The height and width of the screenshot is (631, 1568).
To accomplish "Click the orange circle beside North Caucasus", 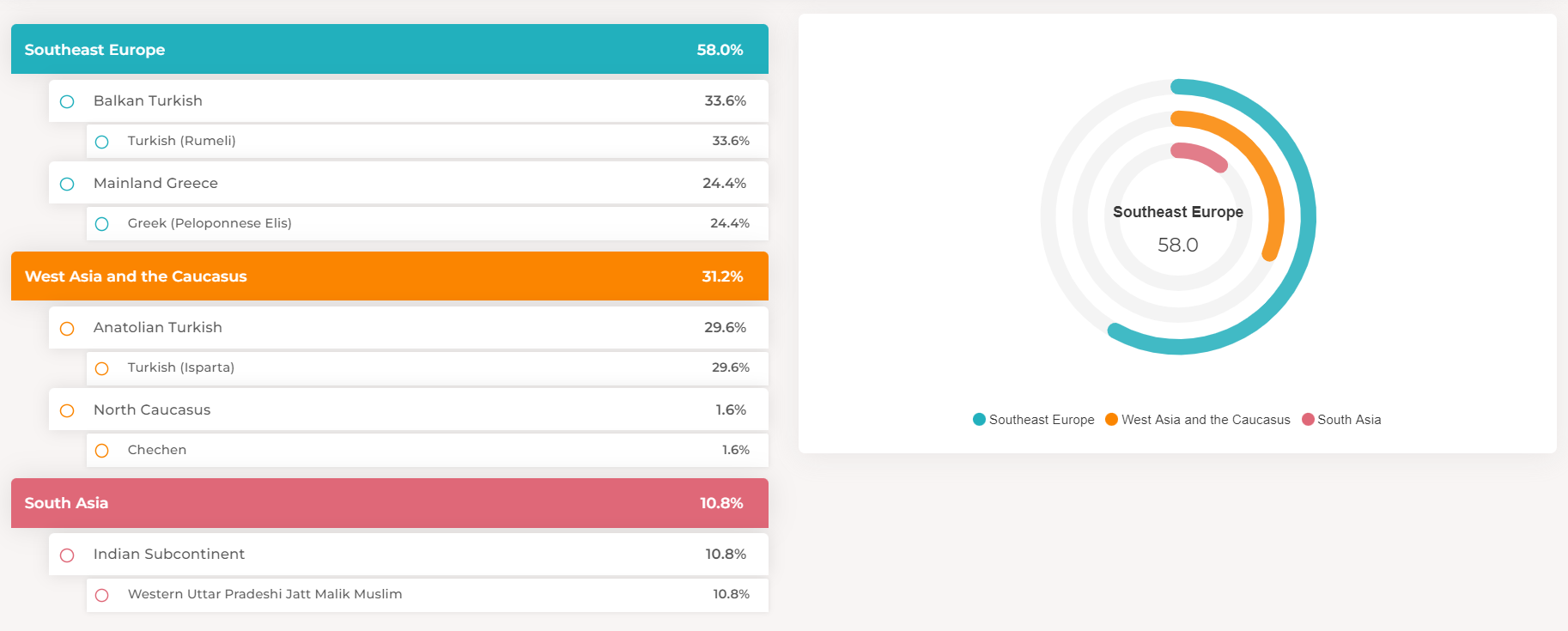I will tap(67, 410).
